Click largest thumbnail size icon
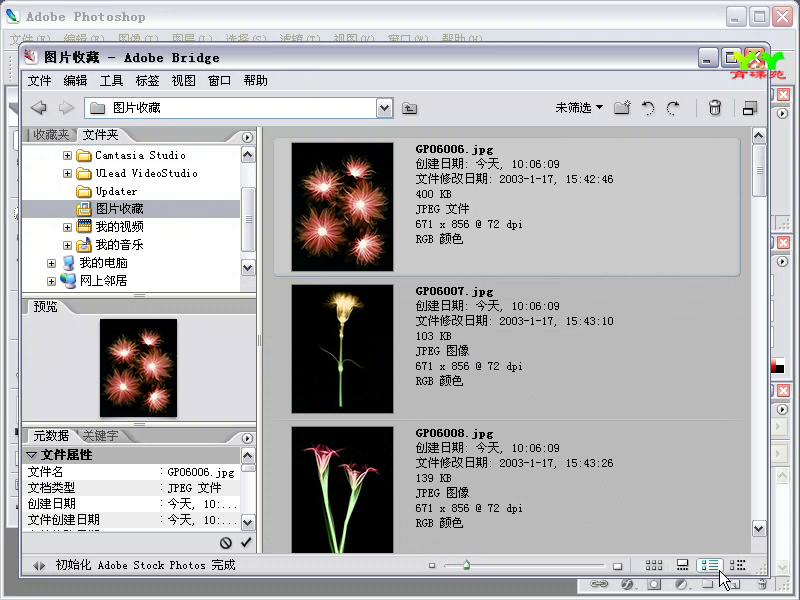 [617, 566]
